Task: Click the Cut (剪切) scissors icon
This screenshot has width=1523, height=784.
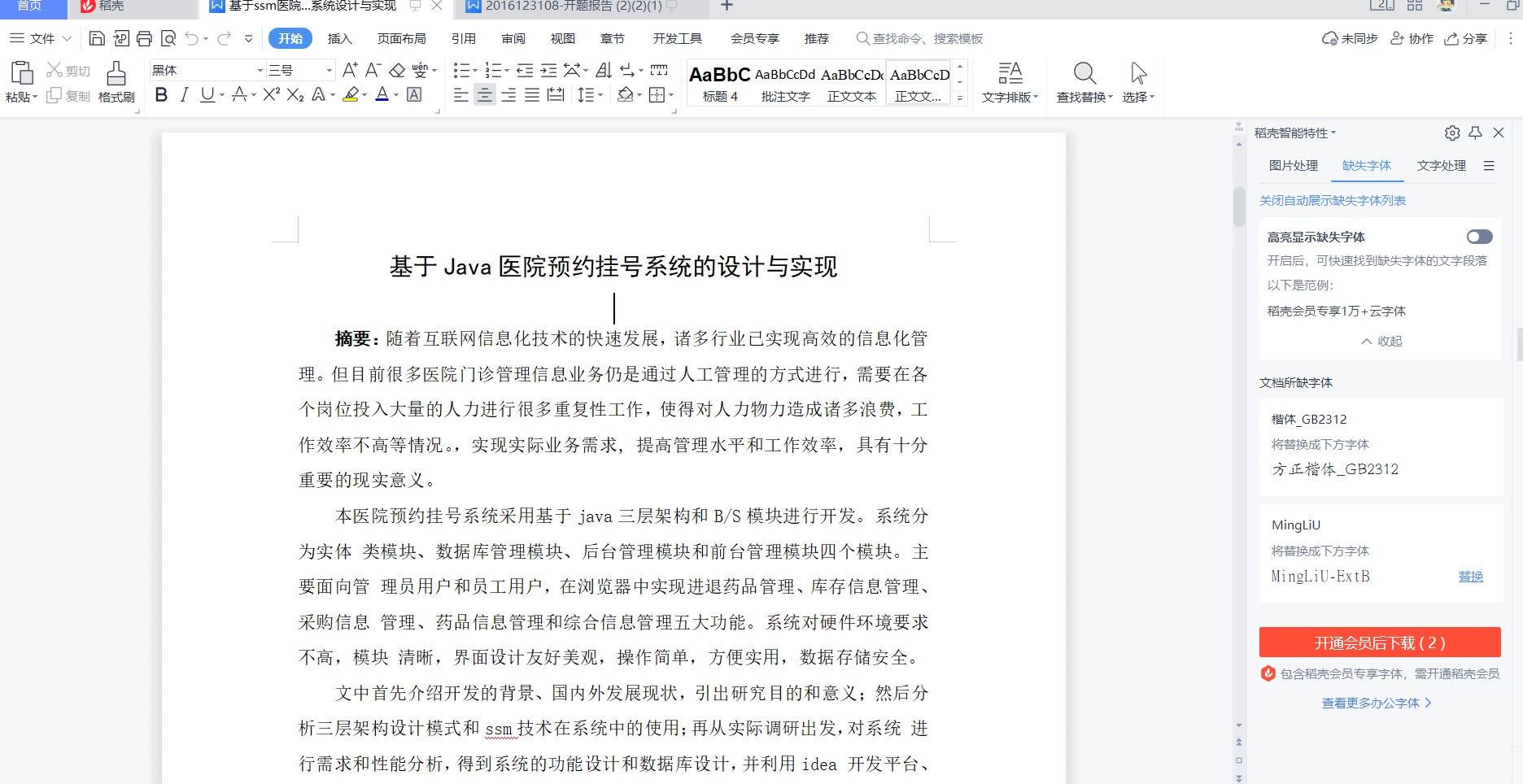Action: 55,70
